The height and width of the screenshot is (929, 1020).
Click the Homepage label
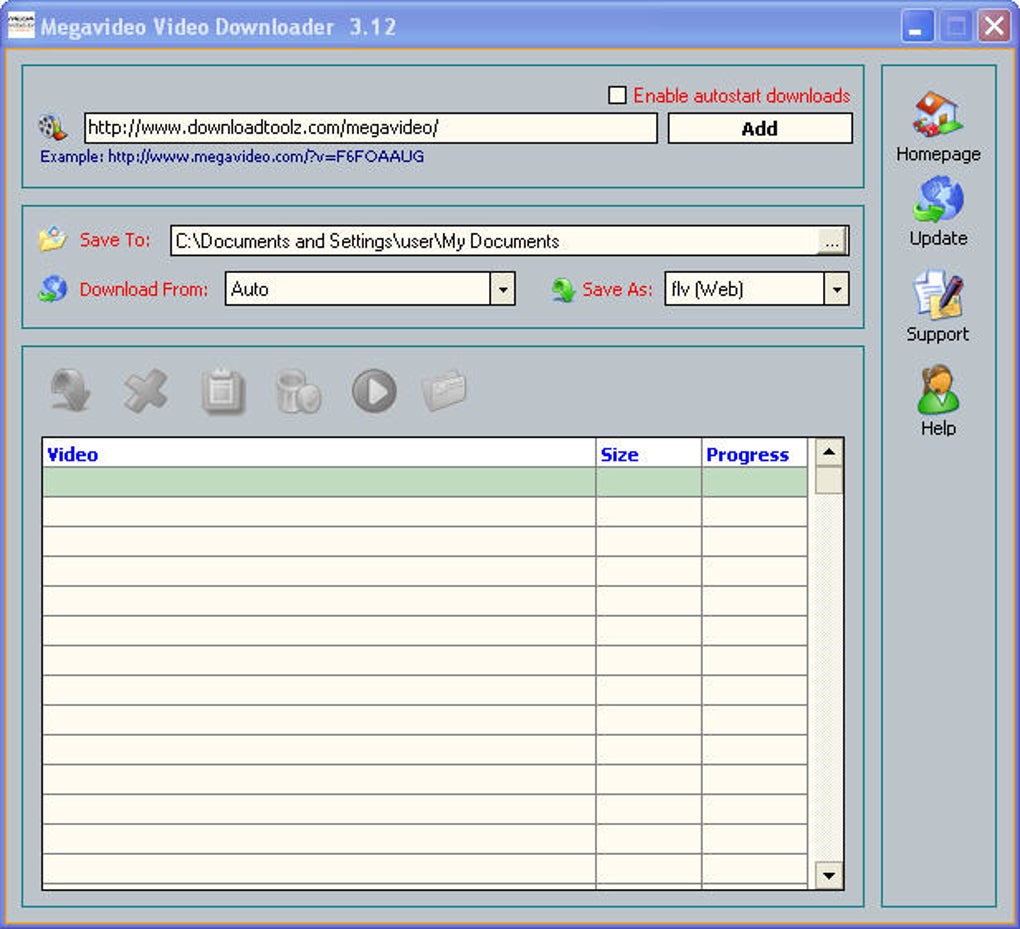pos(938,154)
